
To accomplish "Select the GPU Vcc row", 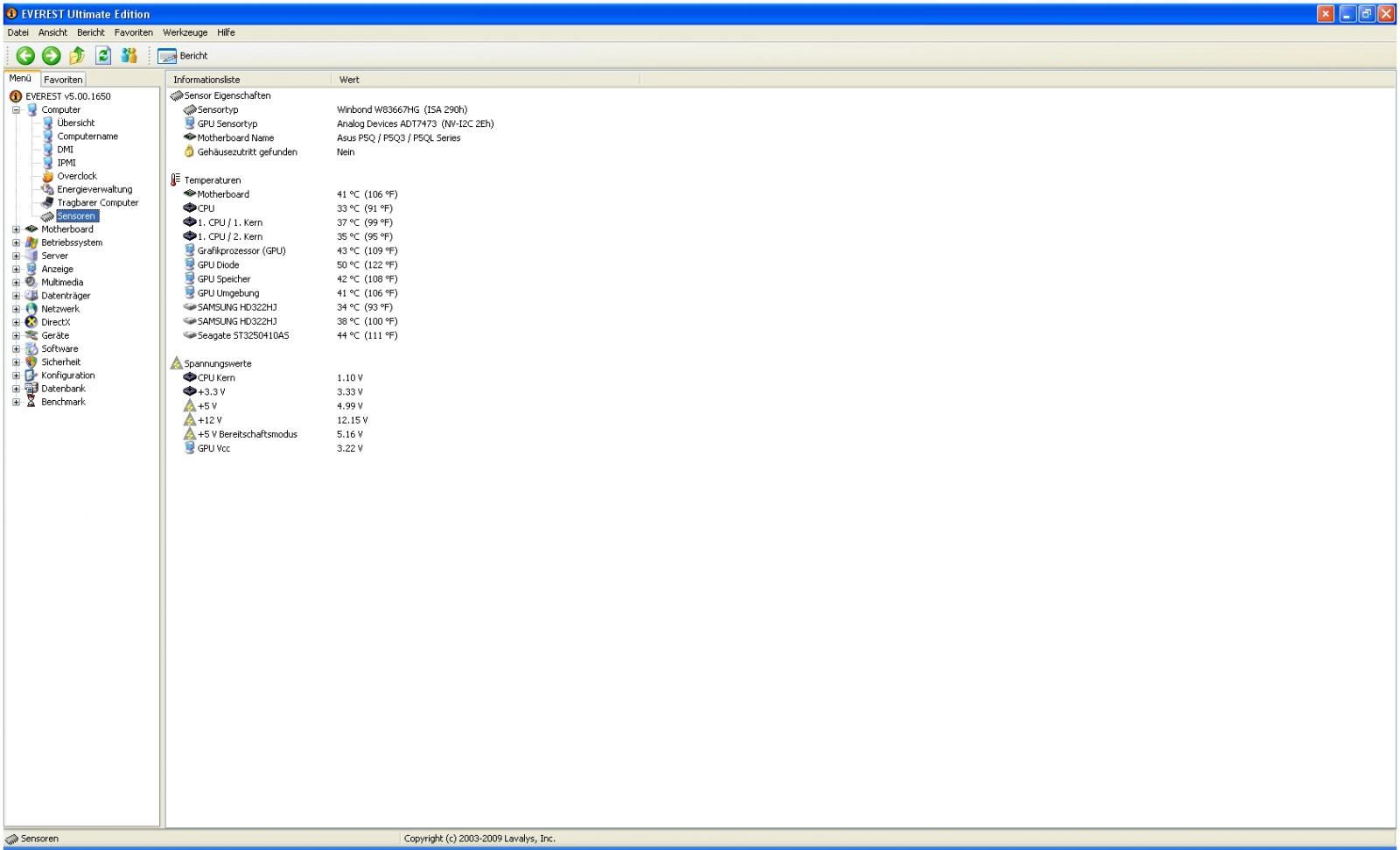I will click(273, 448).
